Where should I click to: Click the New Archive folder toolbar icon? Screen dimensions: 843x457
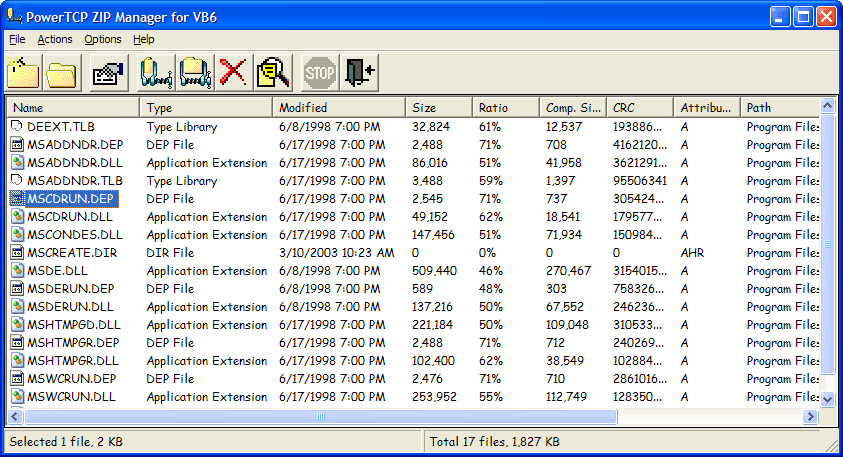pos(23,73)
